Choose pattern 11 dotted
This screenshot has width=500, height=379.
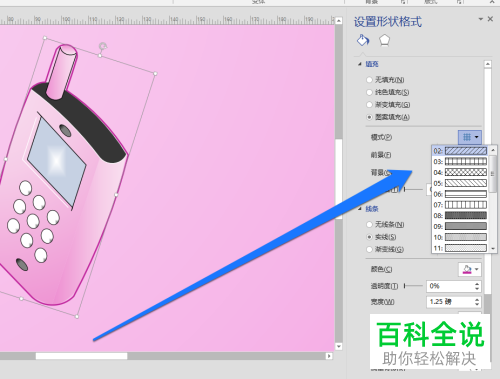coord(460,248)
